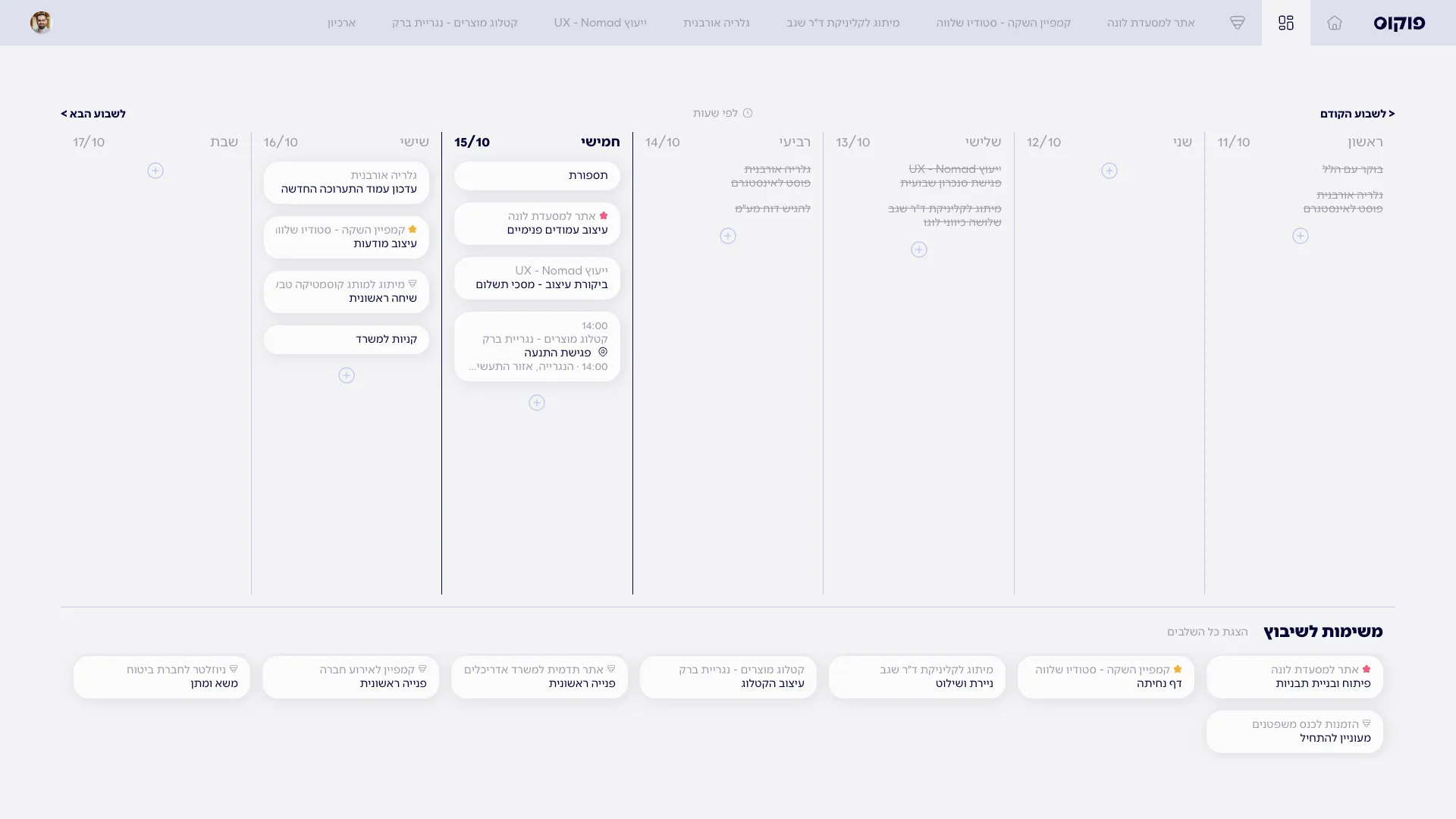Click completed task שלושה כיווני לוגו

pos(962,222)
